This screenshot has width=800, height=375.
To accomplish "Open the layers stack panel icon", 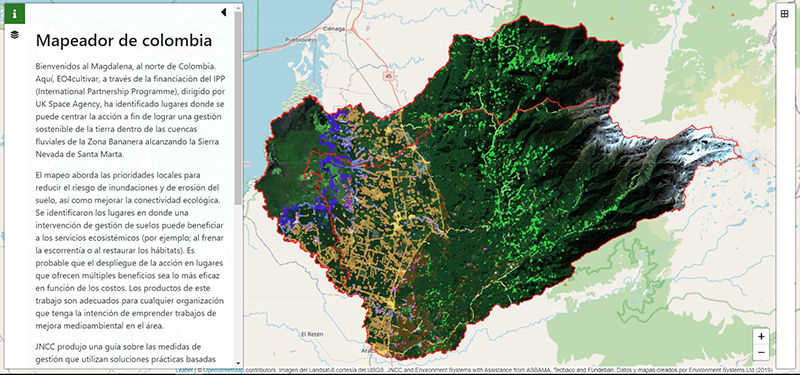I will click(15, 35).
